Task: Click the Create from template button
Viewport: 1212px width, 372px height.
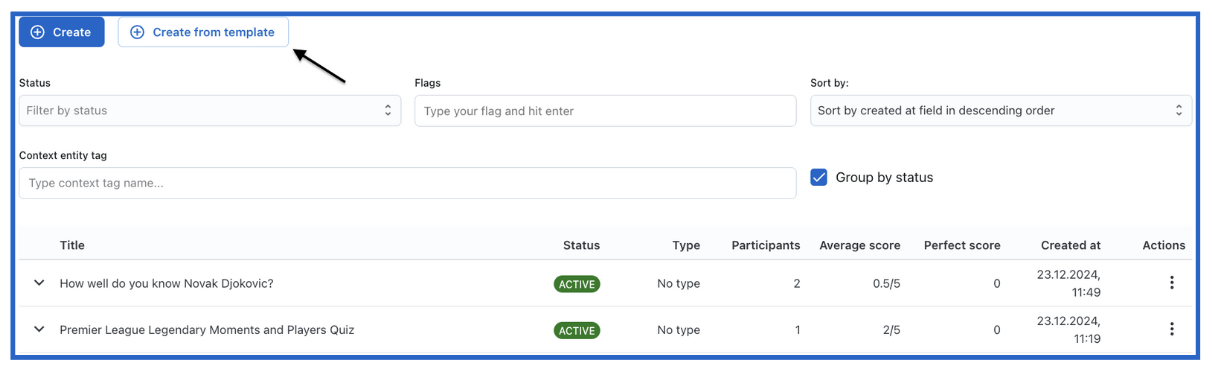Action: pyautogui.click(x=203, y=32)
